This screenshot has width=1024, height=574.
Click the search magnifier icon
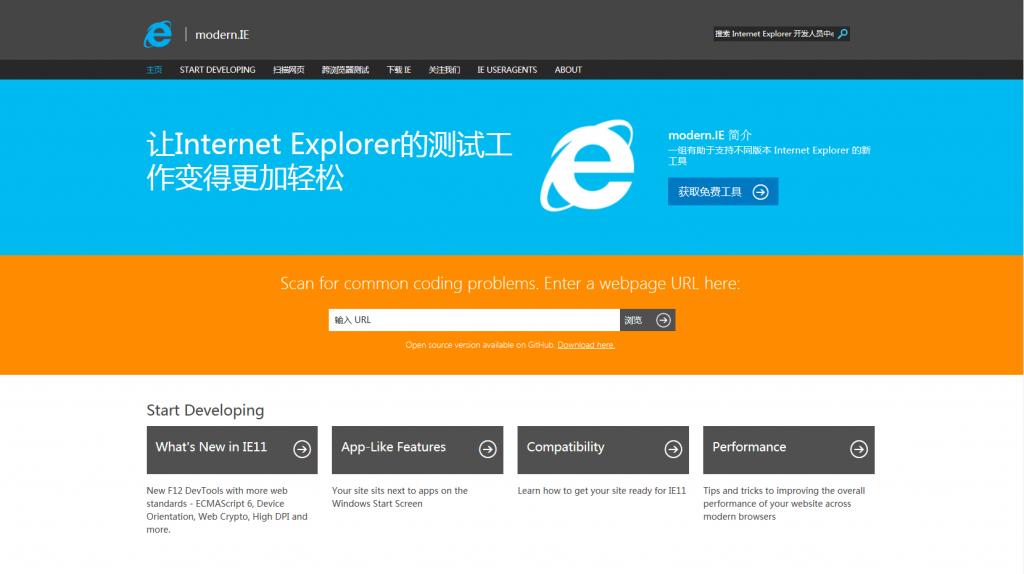[842, 33]
